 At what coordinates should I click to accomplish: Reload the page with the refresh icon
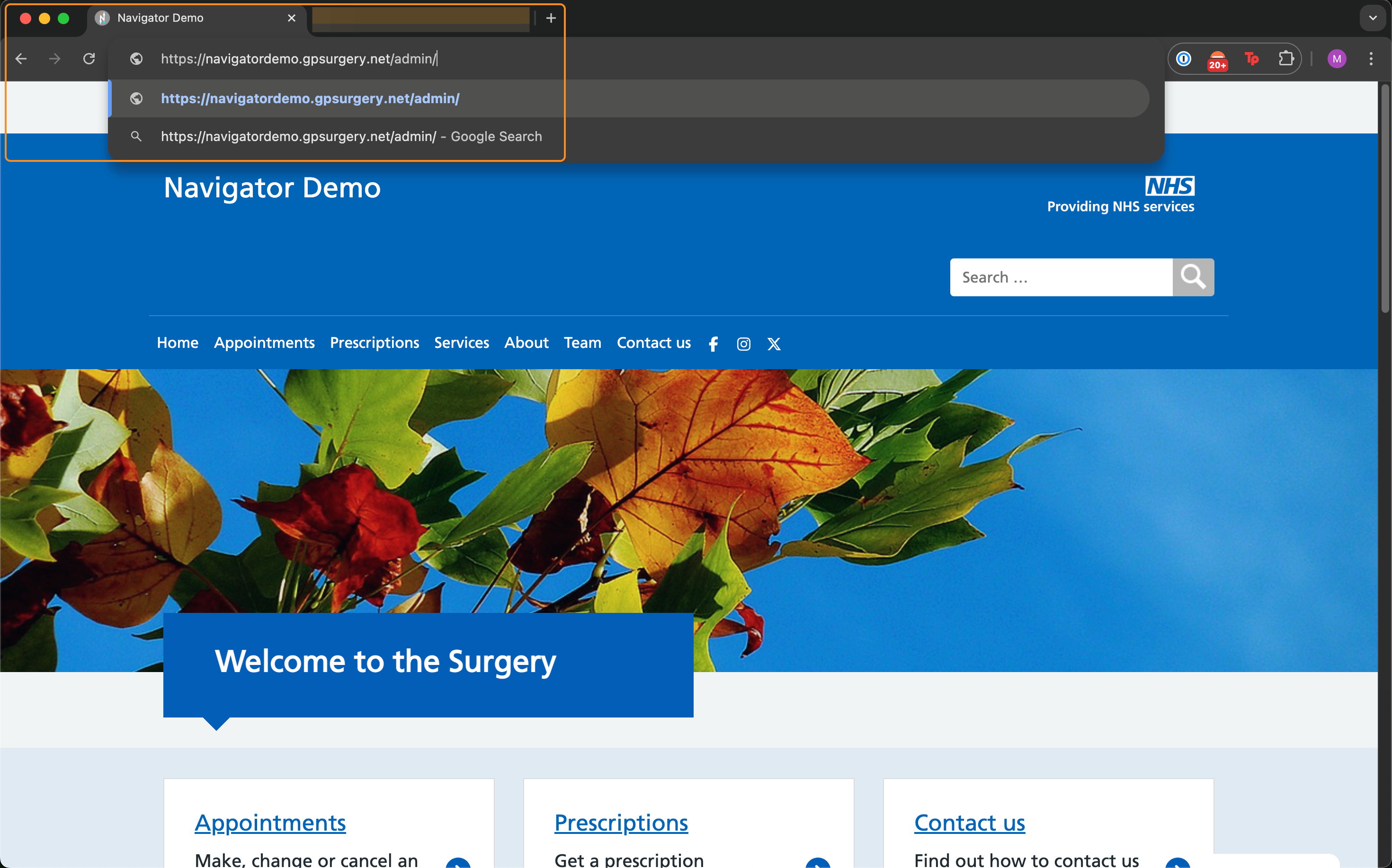click(x=89, y=59)
